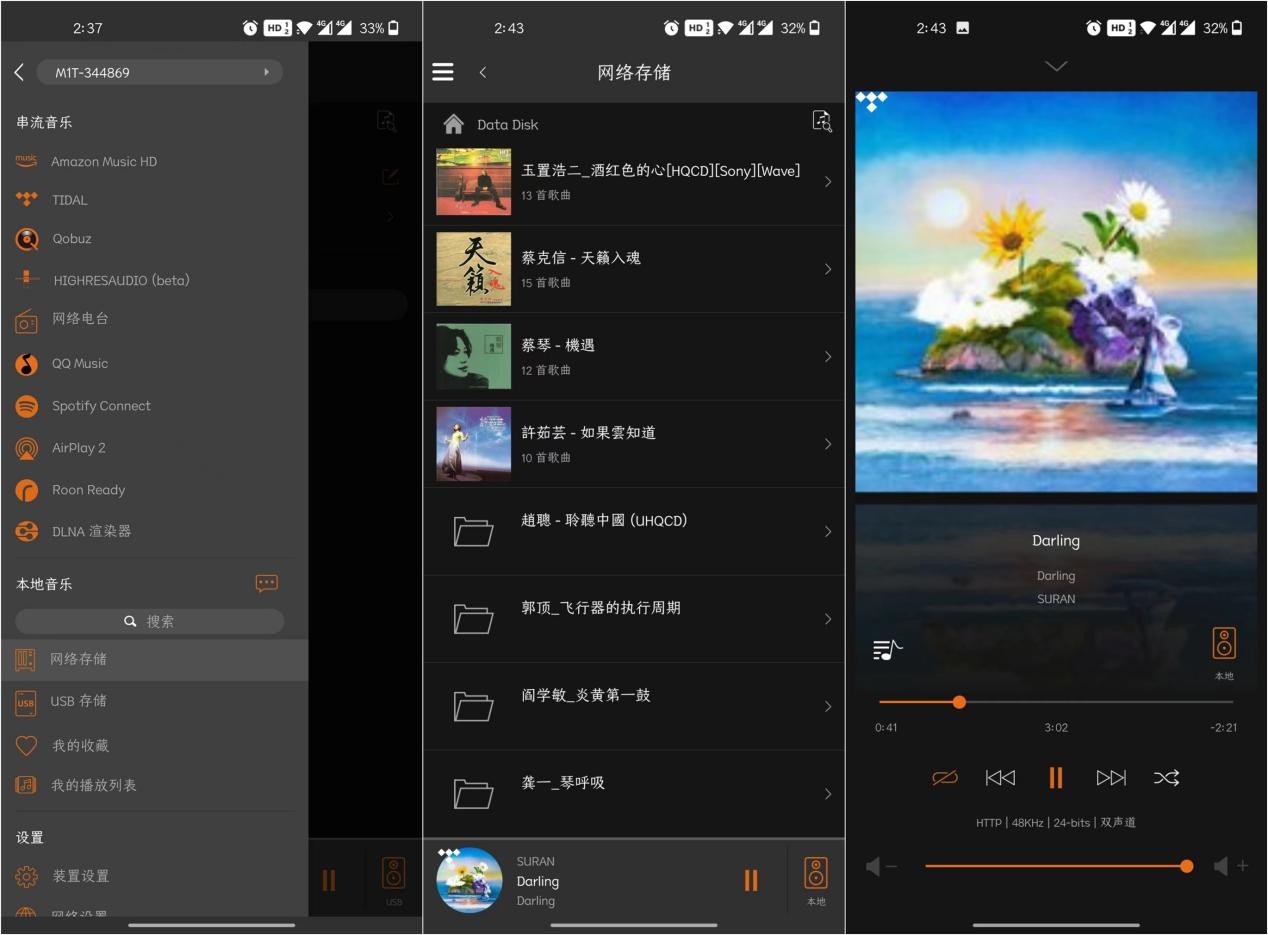Toggle shuffle playback mode
Screen dimensions: 1268x935
[x=1167, y=777]
